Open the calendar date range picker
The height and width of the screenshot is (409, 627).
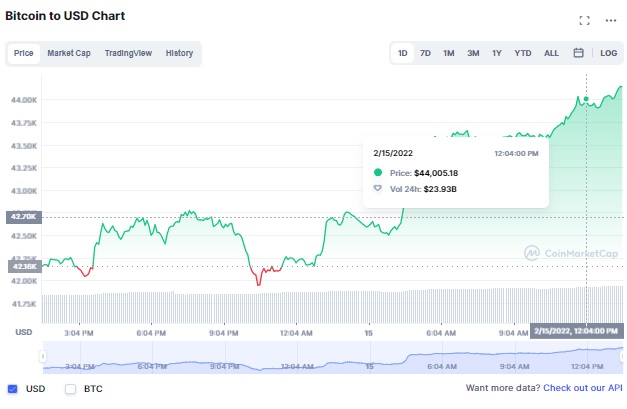pyautogui.click(x=578, y=53)
